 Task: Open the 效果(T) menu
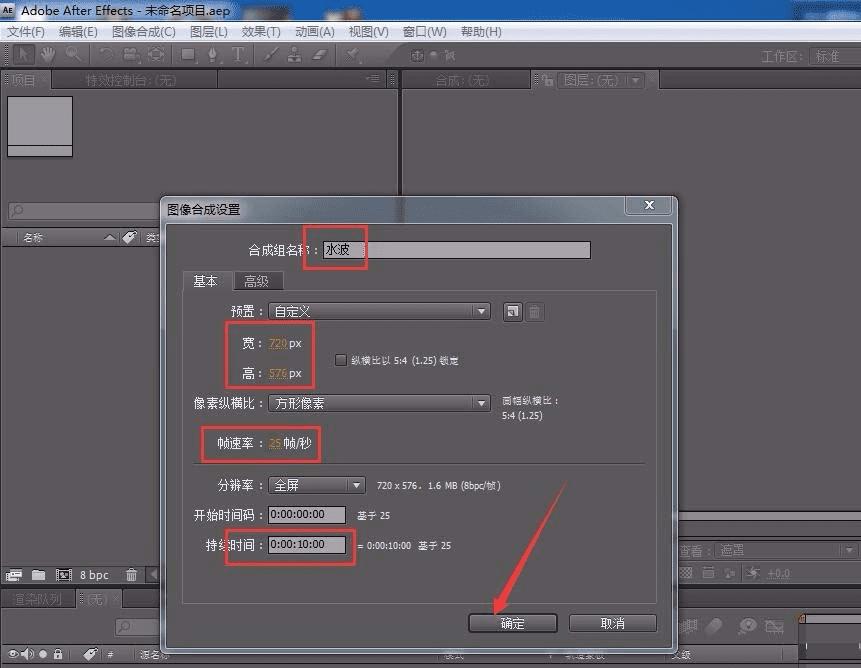coord(261,32)
